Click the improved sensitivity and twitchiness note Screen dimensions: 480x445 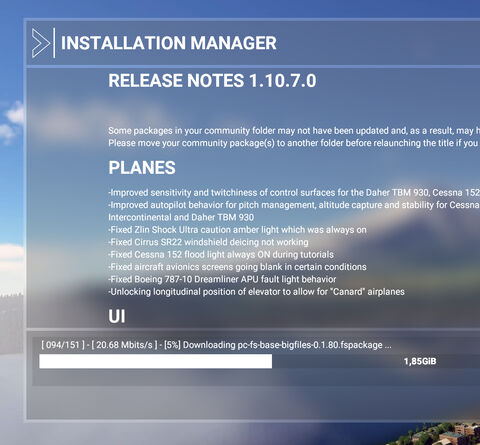(x=294, y=193)
